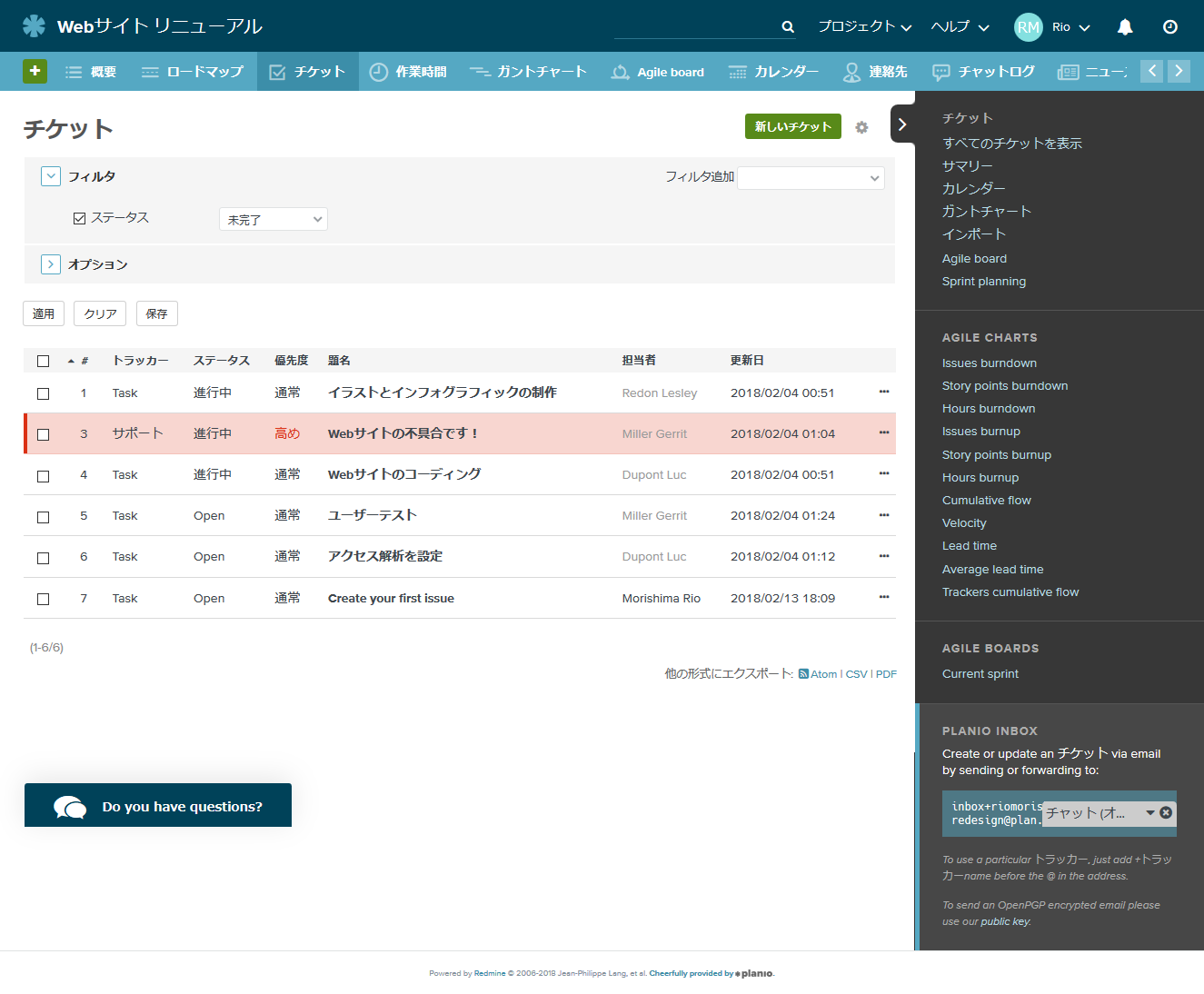The width and height of the screenshot is (1204, 994).
Task: Open actions menu for ticket 7
Action: click(884, 597)
